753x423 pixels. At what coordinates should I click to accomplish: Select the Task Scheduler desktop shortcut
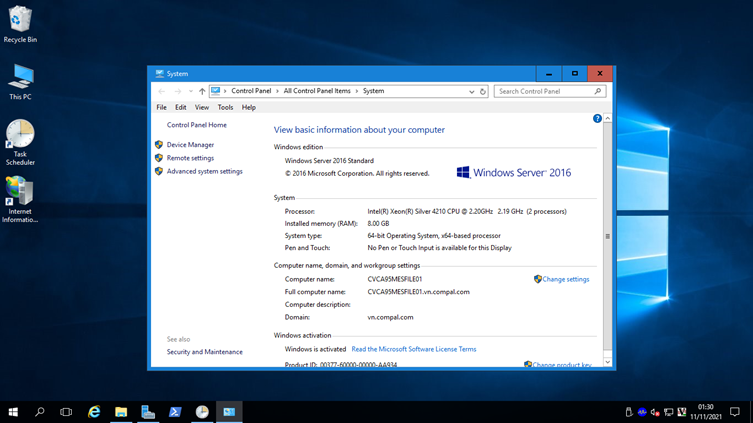[x=20, y=142]
